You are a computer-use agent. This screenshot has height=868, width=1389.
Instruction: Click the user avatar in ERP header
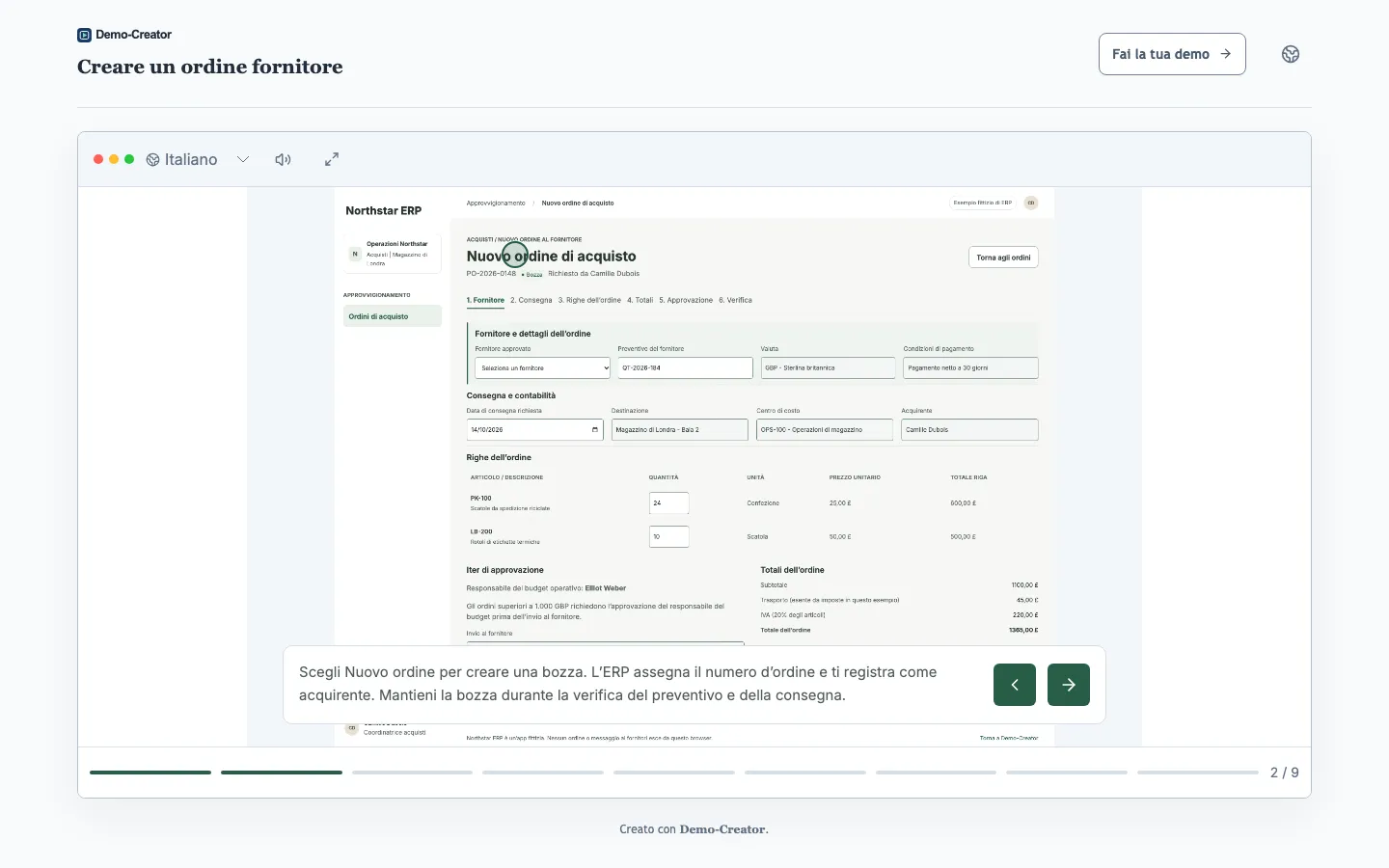(1031, 203)
